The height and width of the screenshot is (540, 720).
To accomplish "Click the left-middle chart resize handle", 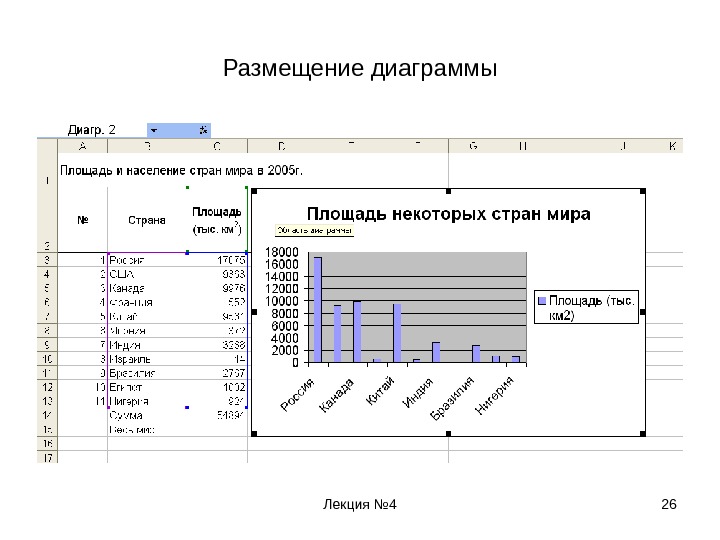I will (x=254, y=312).
